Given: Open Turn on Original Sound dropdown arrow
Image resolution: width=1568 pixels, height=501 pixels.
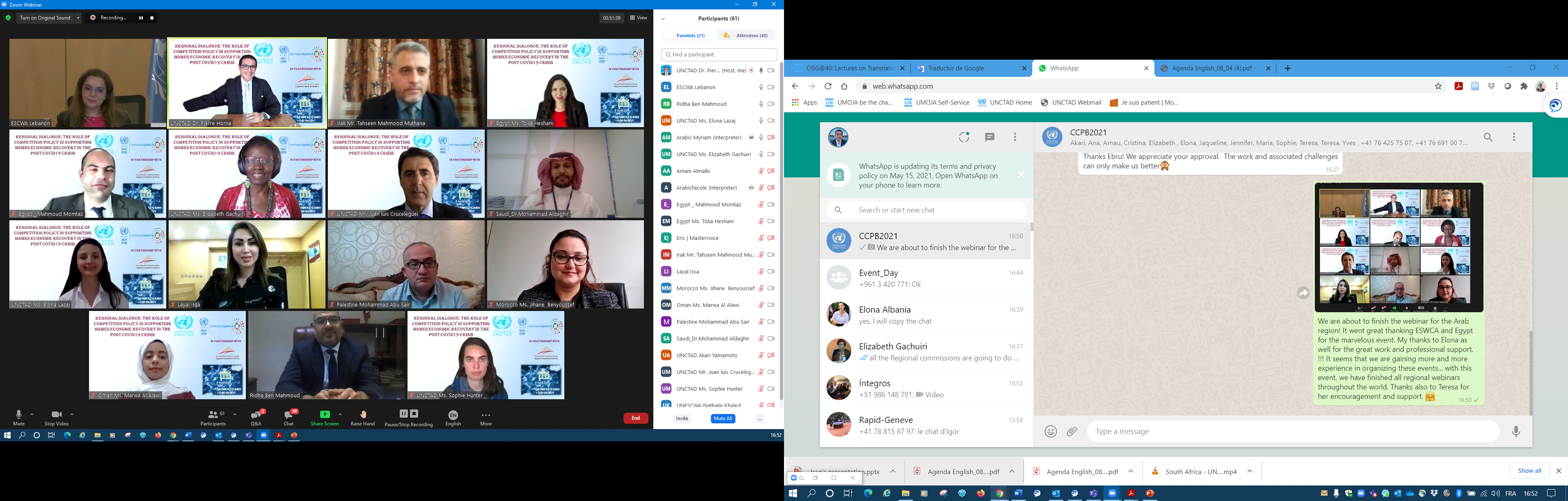Looking at the screenshot, I should click(x=78, y=18).
